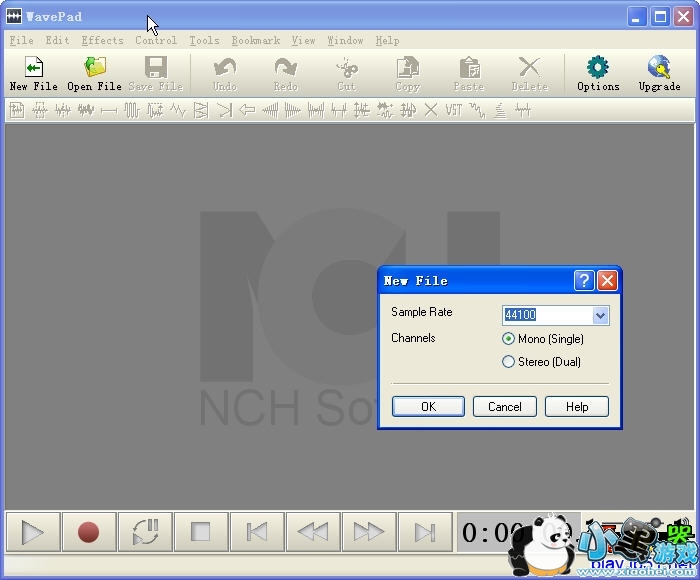700x580 pixels.
Task: Open the Bookmark menu
Action: 256,41
